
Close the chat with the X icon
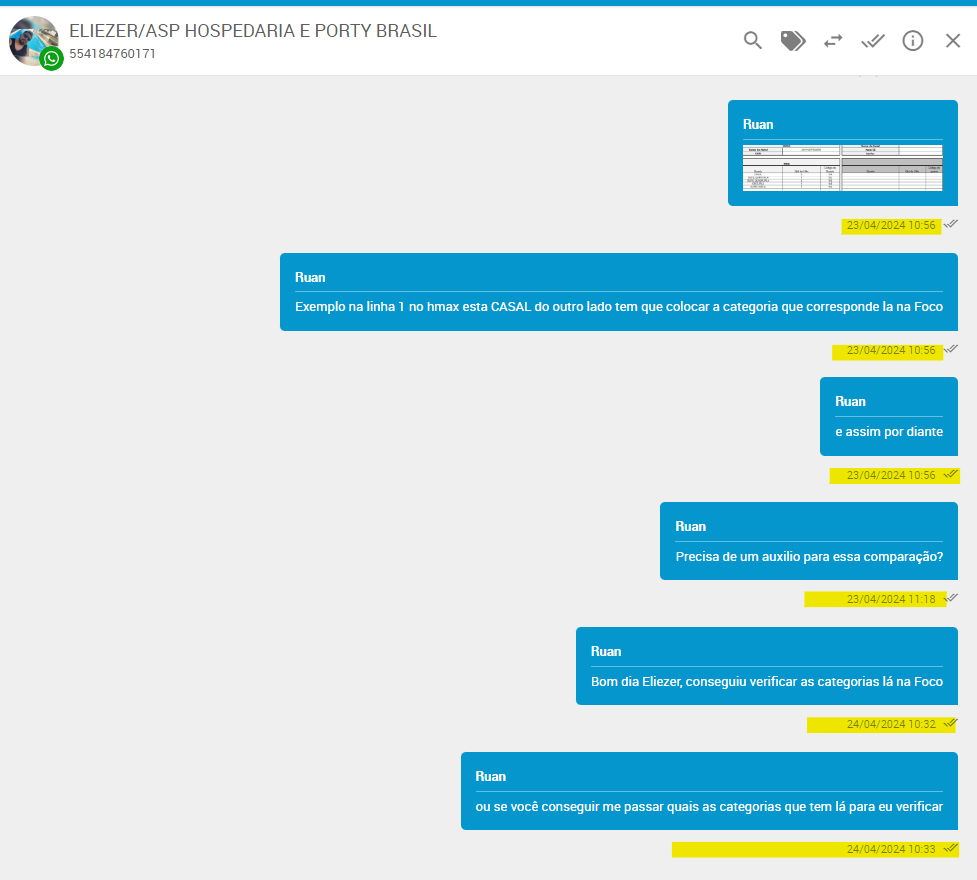click(953, 40)
